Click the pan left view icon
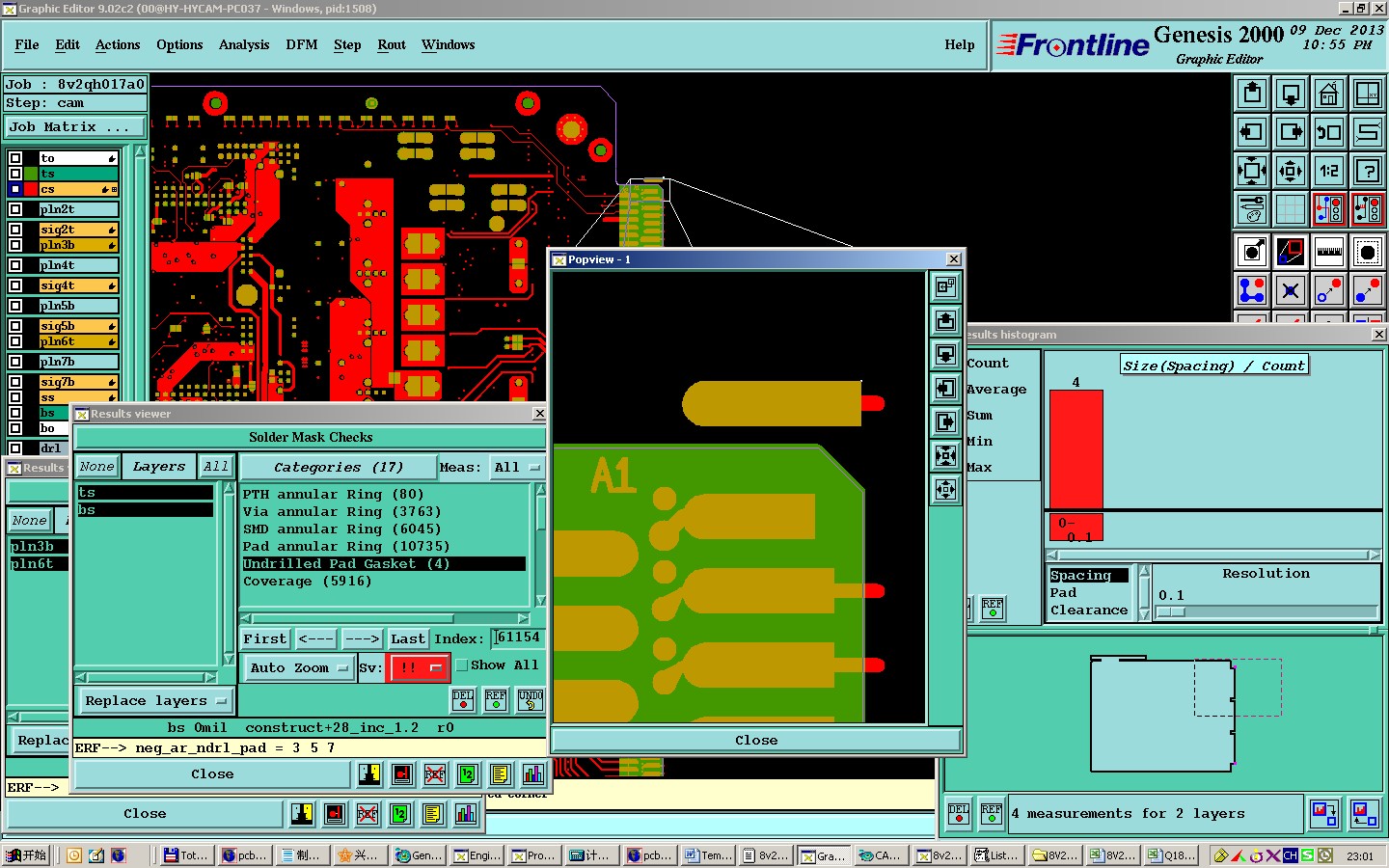 point(1252,132)
